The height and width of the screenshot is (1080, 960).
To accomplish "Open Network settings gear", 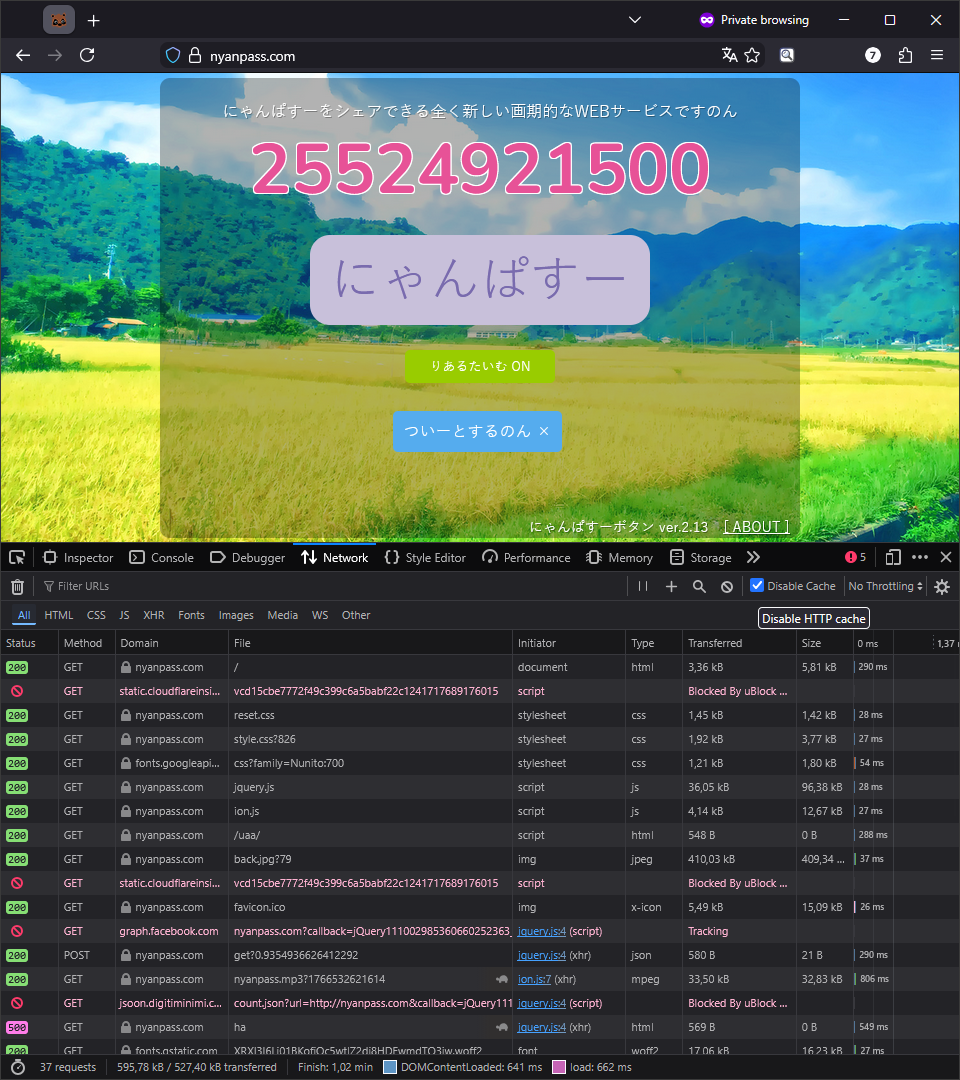I will point(942,586).
